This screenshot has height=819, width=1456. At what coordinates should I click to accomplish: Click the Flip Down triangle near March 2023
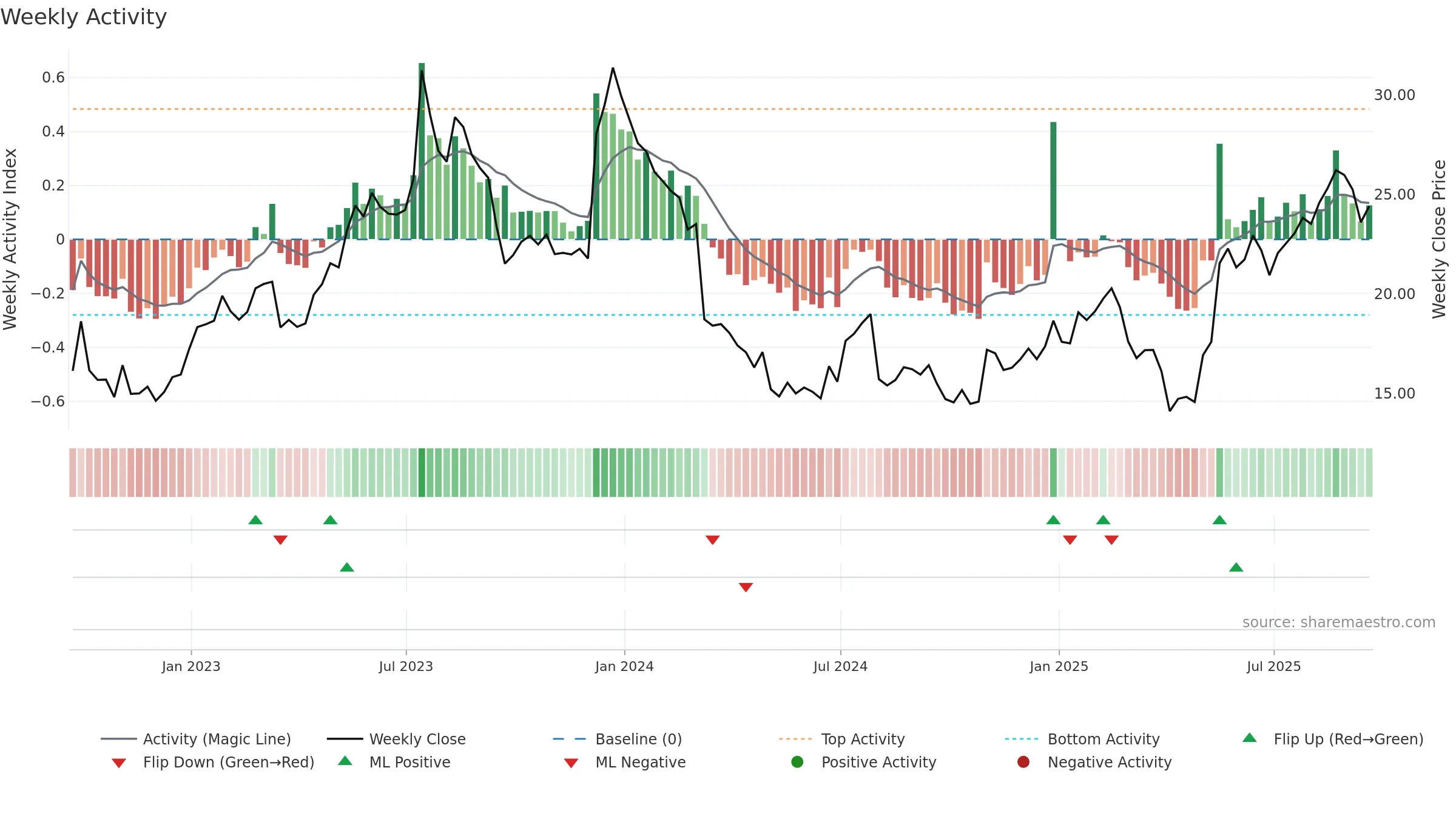280,540
